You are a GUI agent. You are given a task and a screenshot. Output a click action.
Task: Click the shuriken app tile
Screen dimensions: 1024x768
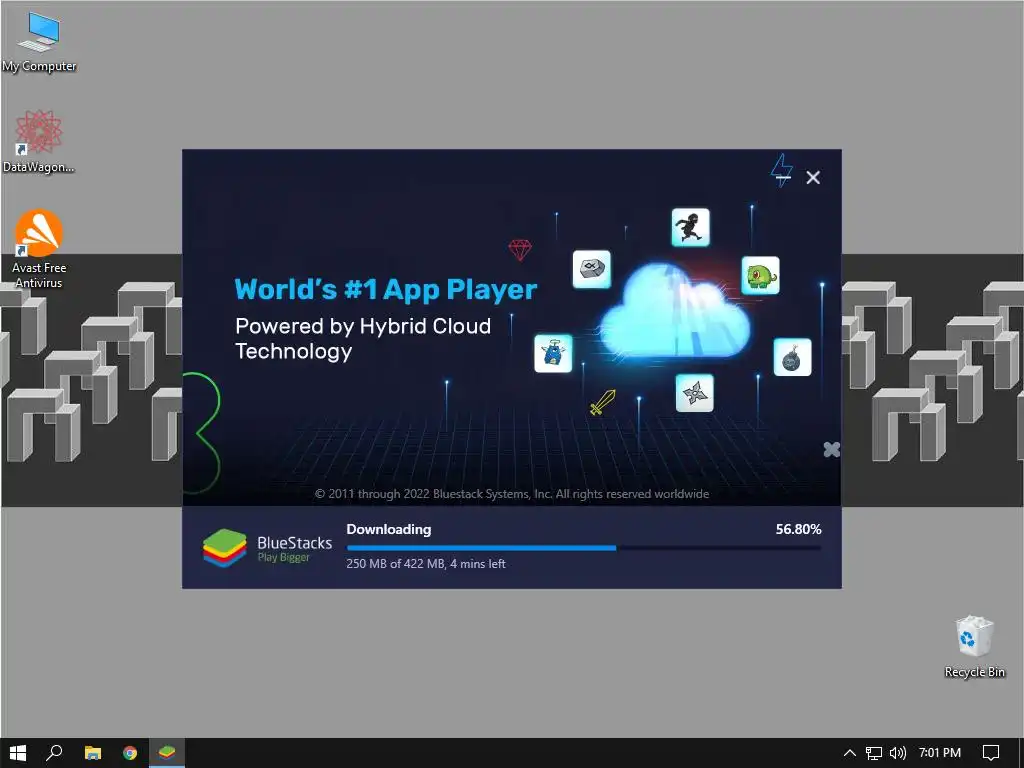[694, 393]
